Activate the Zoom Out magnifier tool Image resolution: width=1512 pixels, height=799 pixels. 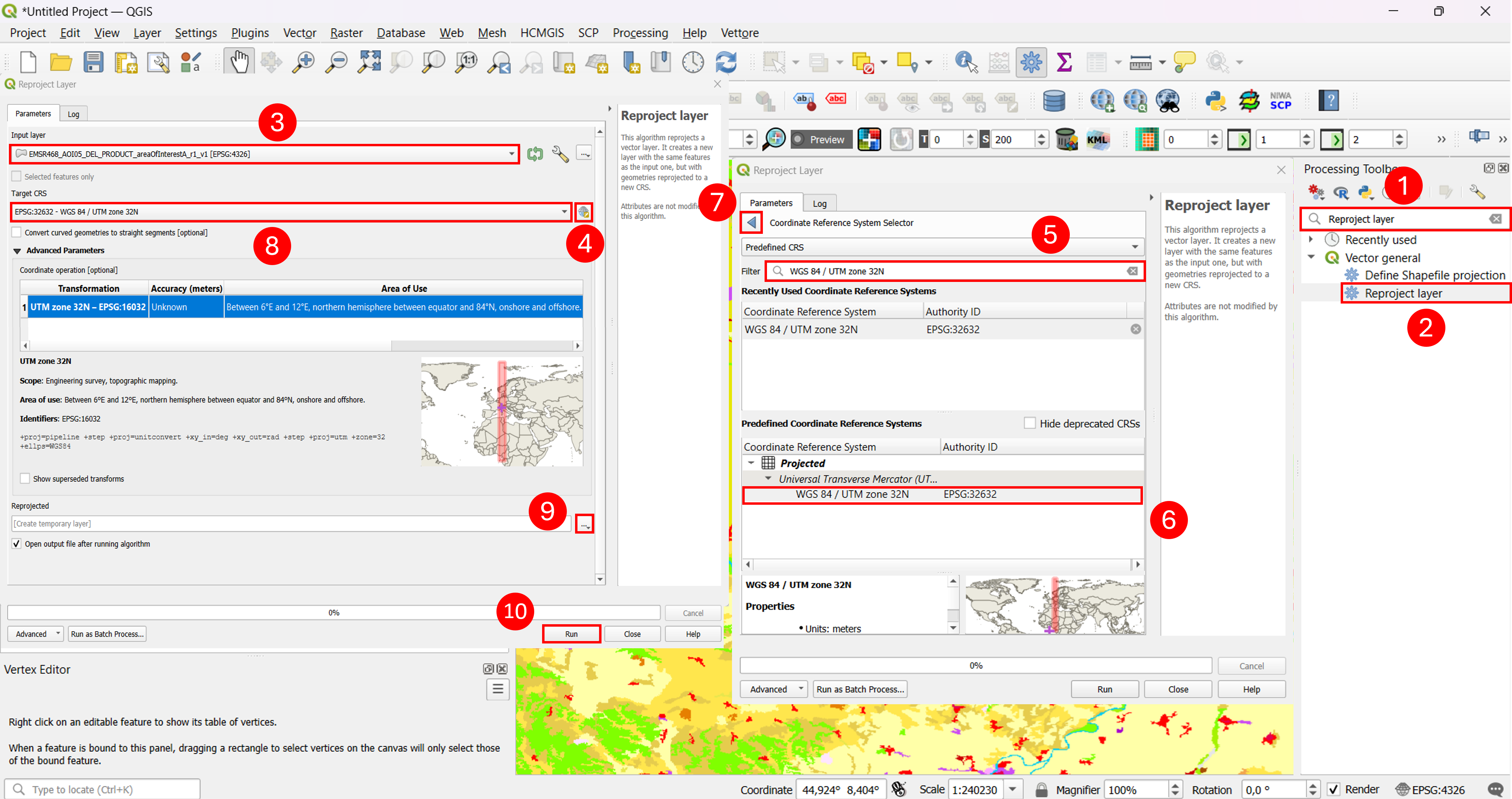click(x=336, y=62)
